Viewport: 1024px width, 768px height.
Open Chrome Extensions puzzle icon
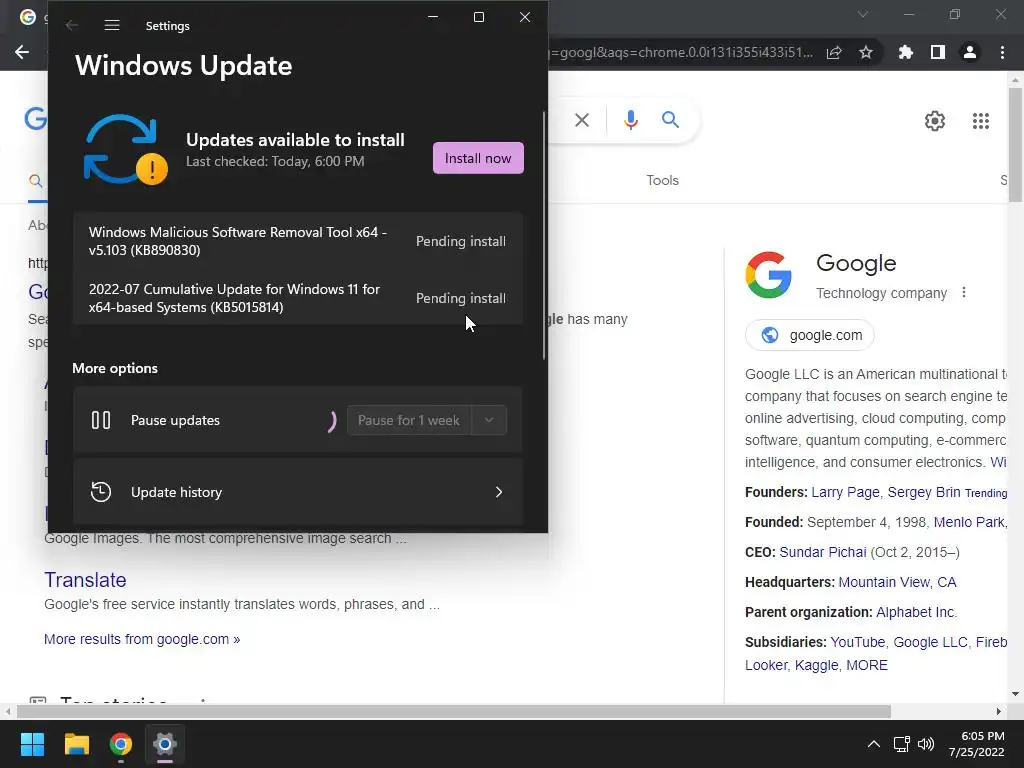click(906, 52)
